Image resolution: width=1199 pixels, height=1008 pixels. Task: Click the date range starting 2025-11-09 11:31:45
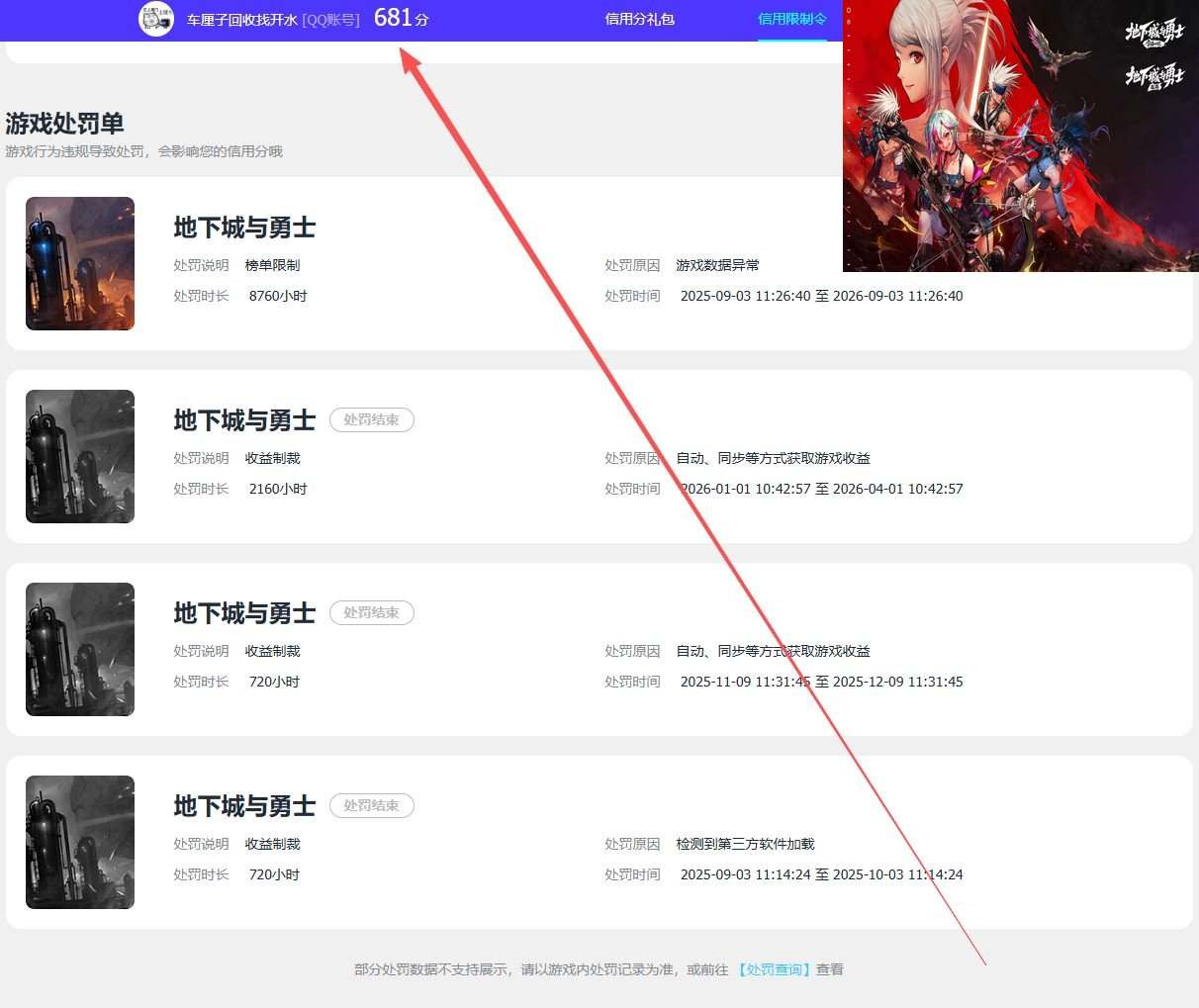821,682
